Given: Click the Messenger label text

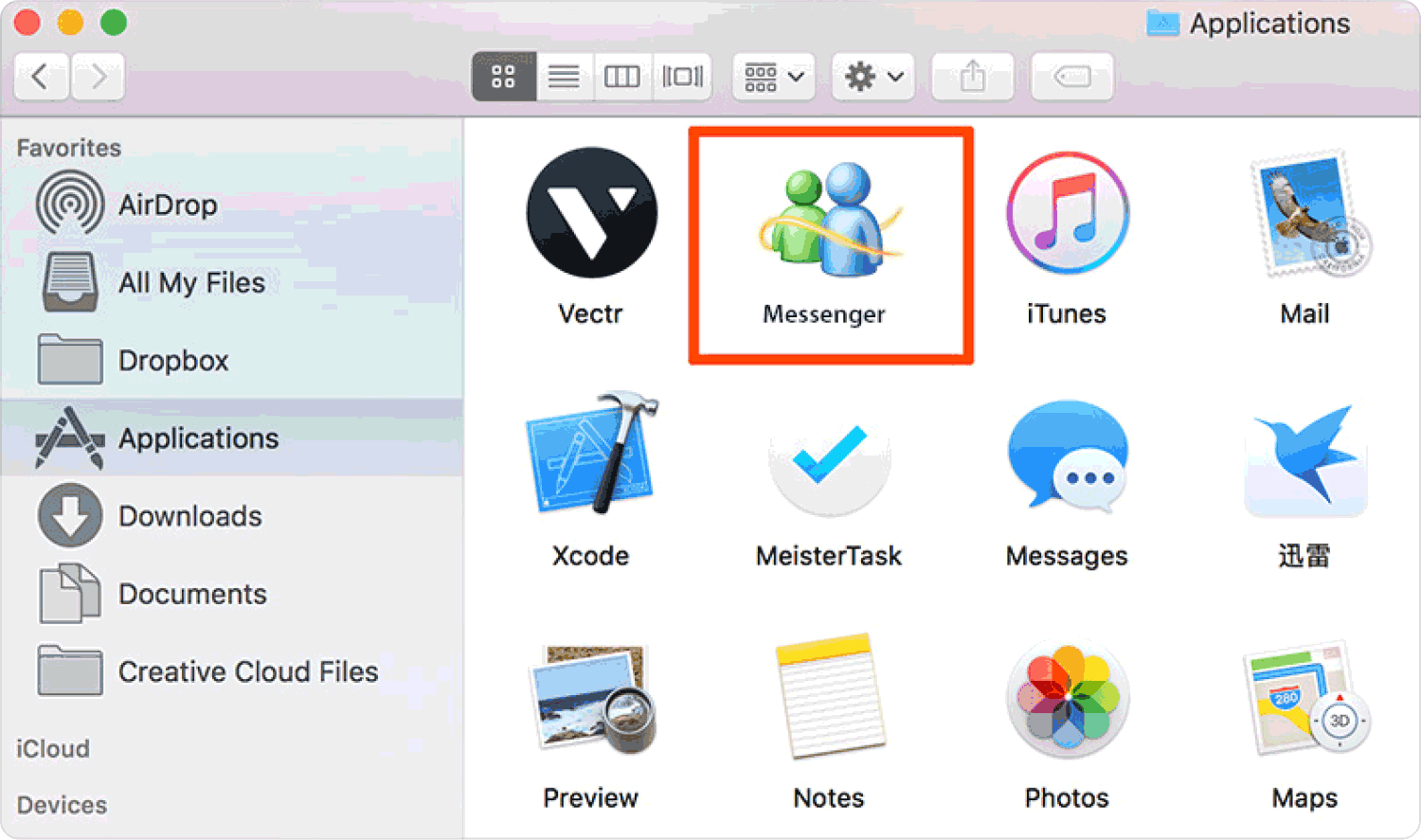Looking at the screenshot, I should click(824, 314).
